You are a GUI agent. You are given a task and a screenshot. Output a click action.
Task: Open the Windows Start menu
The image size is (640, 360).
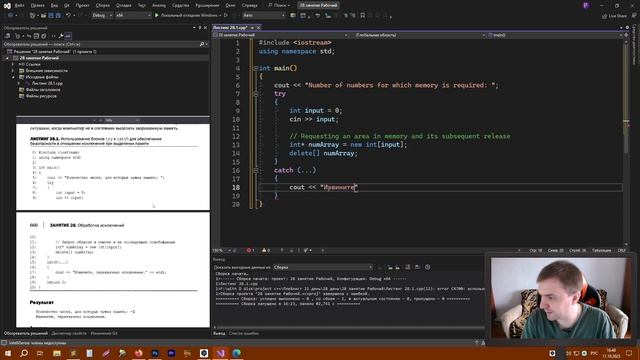click(8, 353)
